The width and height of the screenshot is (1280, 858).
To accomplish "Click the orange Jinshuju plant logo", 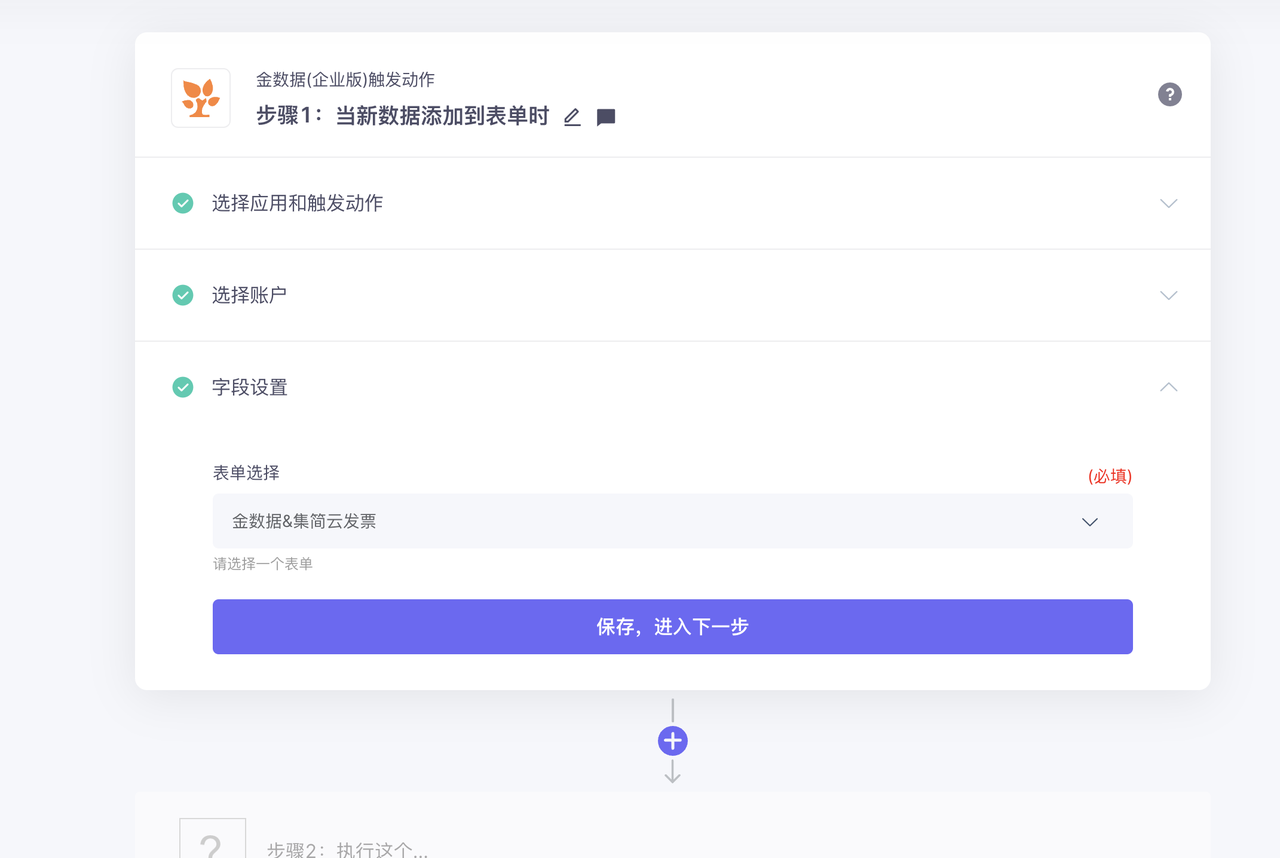I will click(201, 98).
